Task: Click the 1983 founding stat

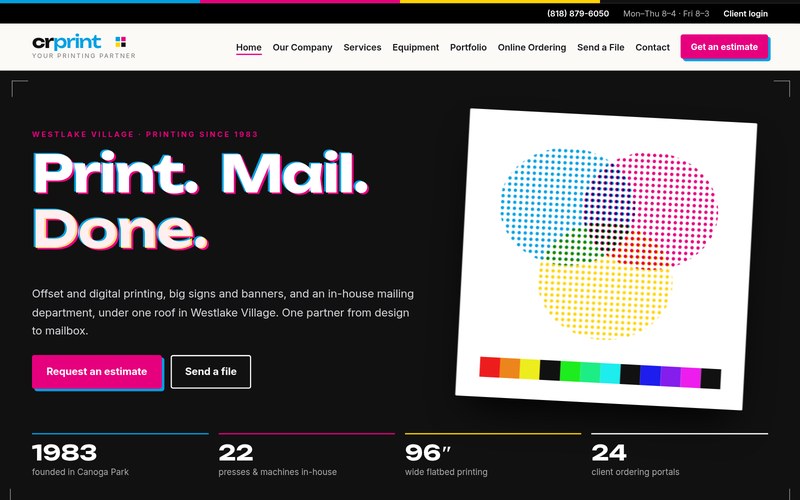Action: point(64,453)
